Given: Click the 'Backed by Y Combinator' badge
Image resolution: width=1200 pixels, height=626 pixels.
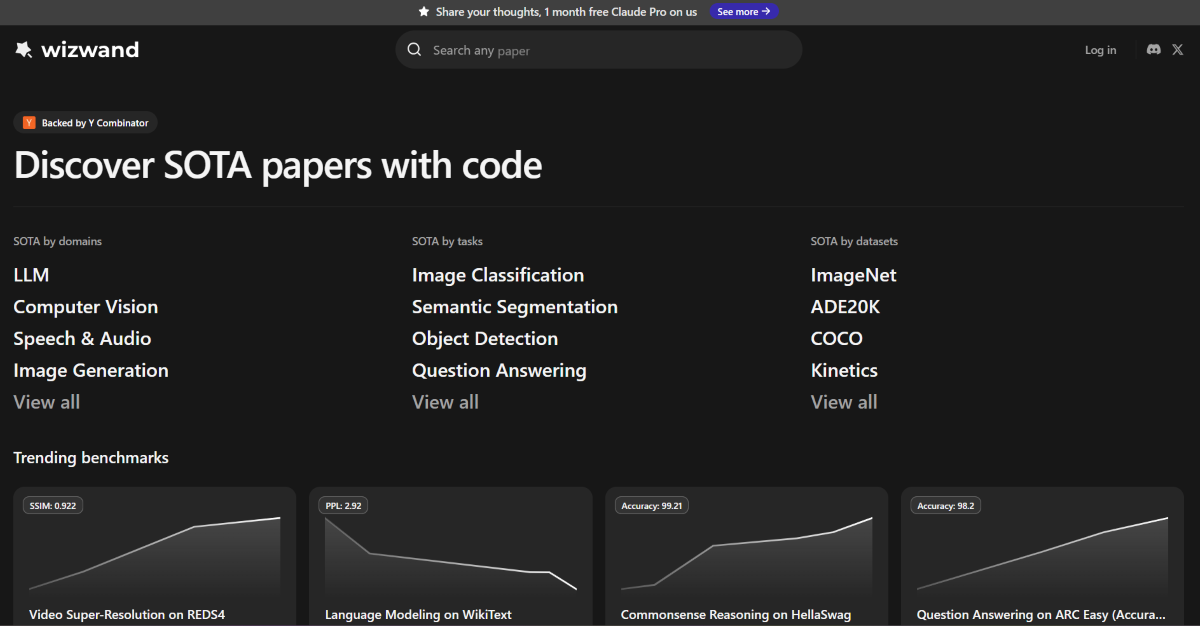Looking at the screenshot, I should click(85, 123).
